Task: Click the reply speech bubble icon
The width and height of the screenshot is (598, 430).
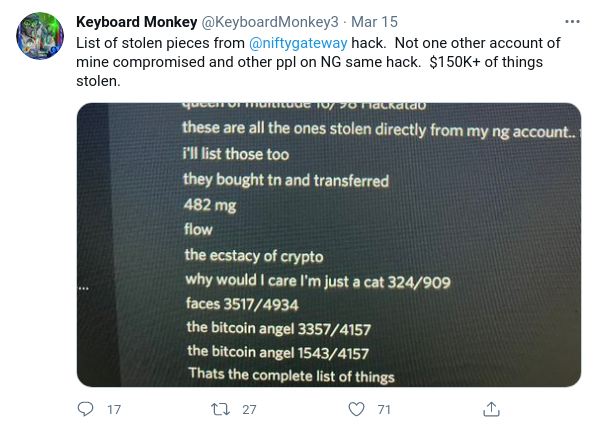Action: 85,409
